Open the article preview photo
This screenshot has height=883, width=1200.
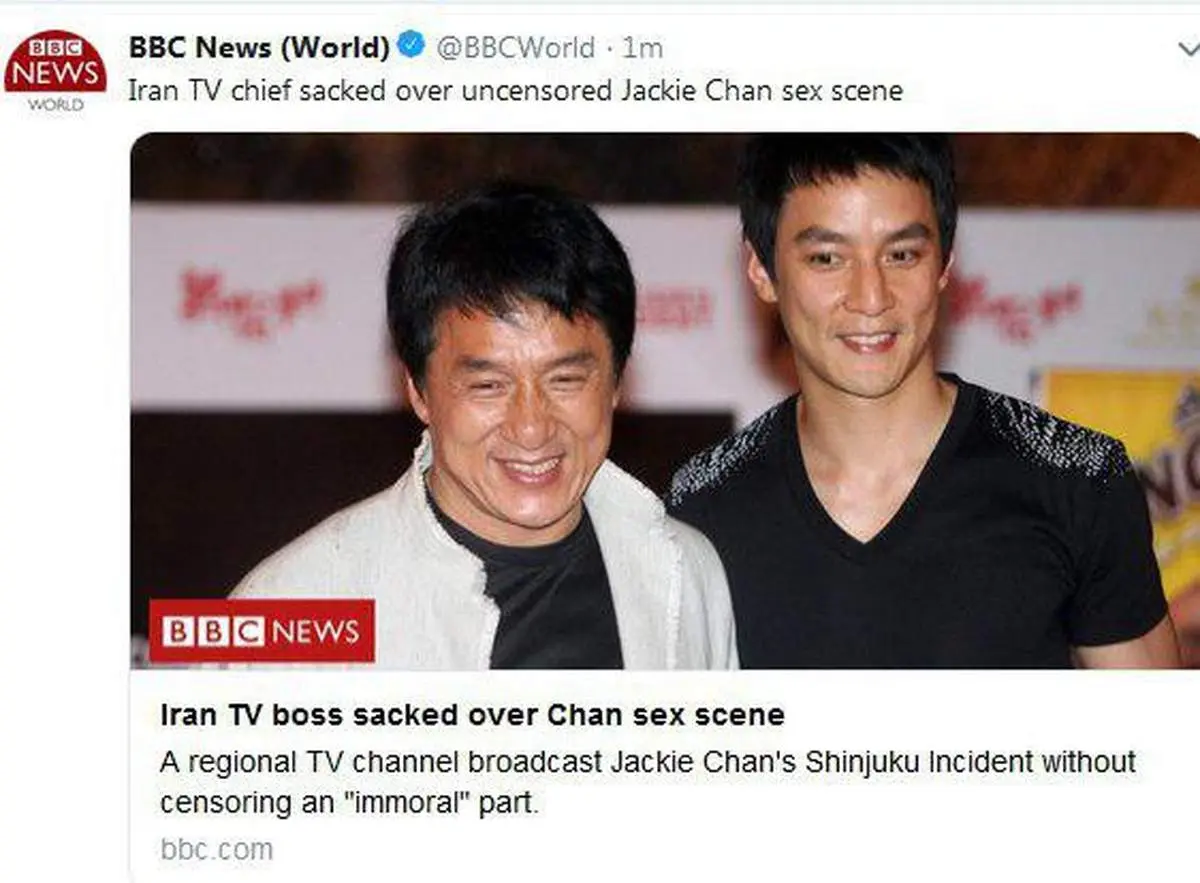pos(665,400)
